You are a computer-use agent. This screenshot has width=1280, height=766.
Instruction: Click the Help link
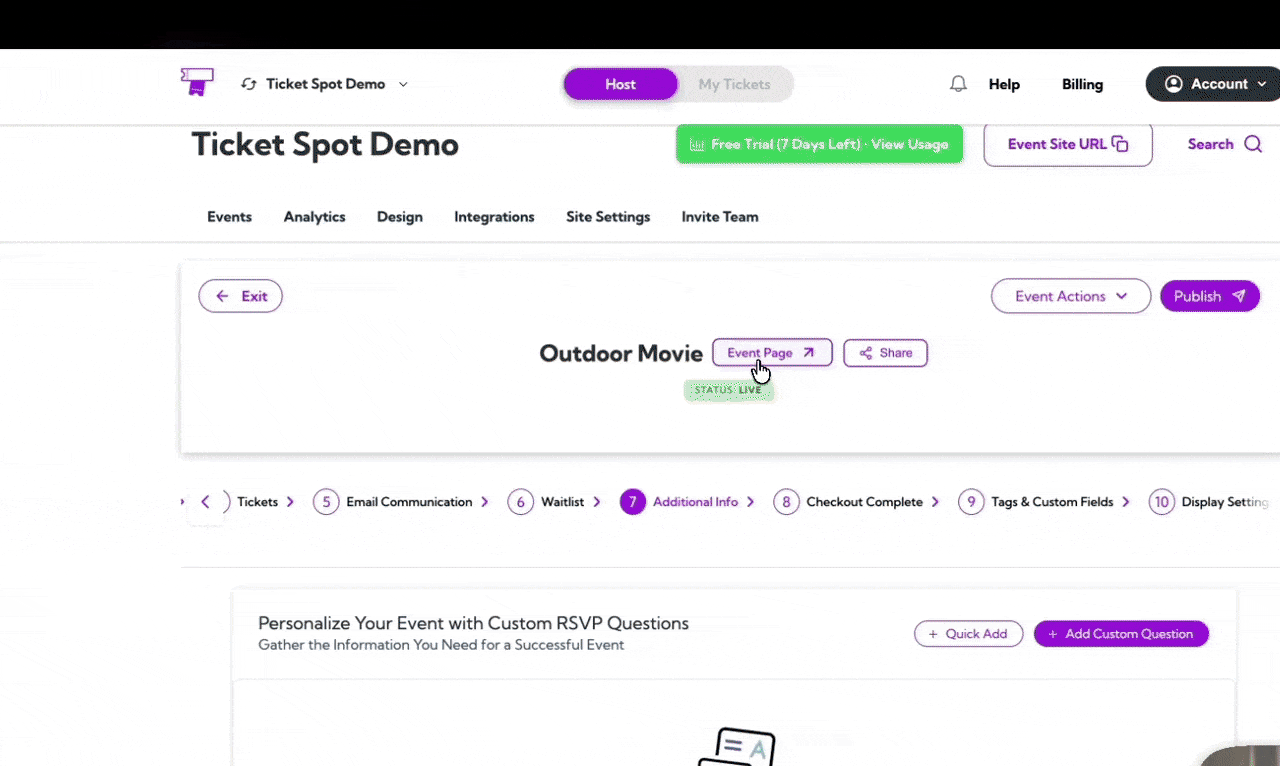tap(1004, 84)
